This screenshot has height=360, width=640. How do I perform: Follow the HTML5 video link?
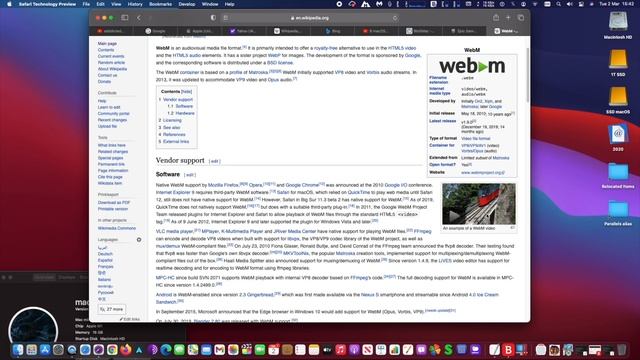tap(402, 48)
